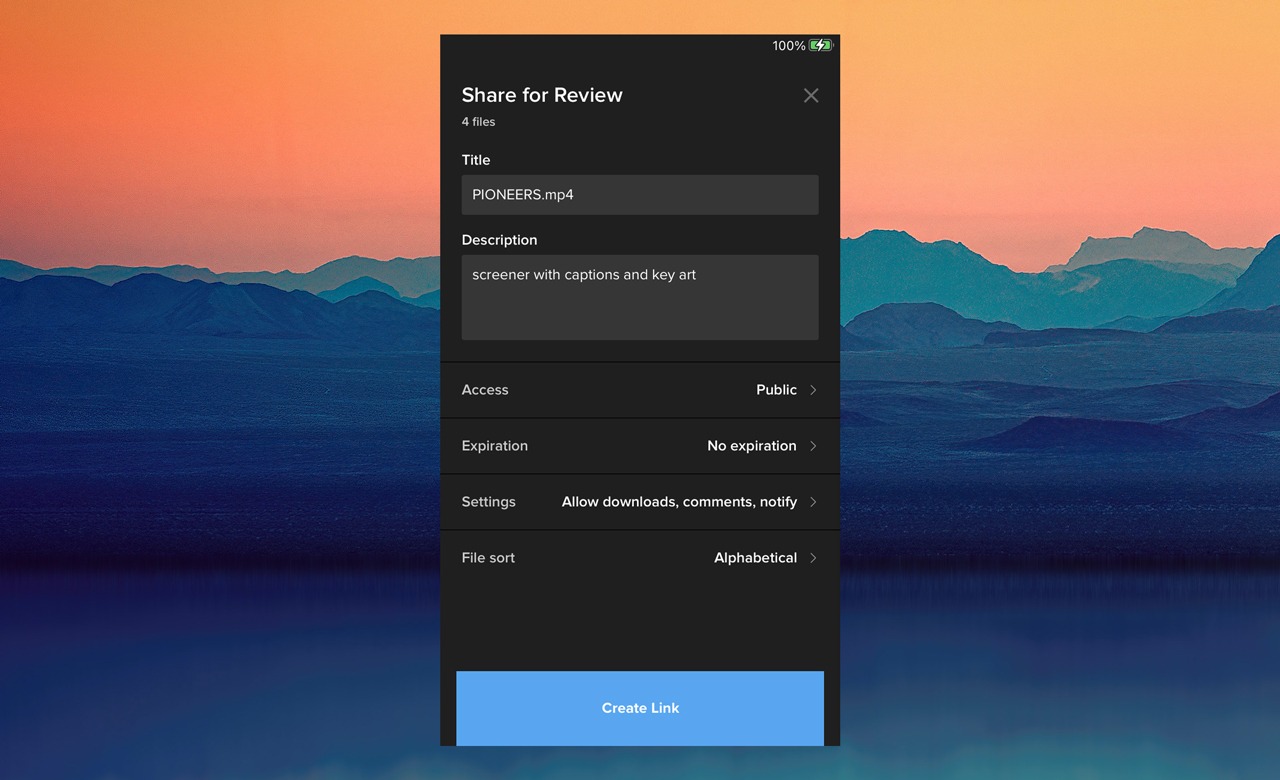The image size is (1280, 780).
Task: Click the Description label
Action: 499,240
